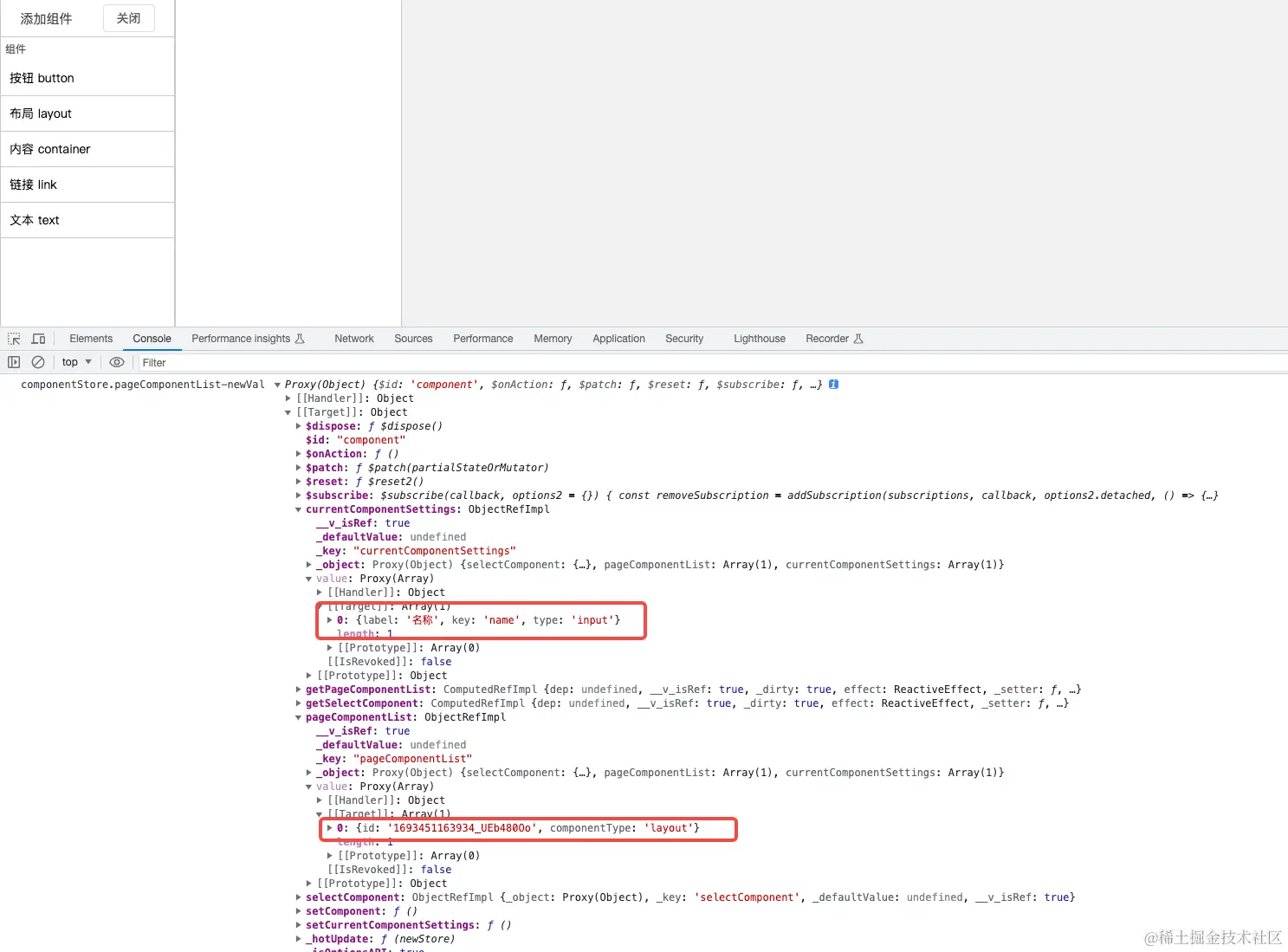Screen dimensions: 1288x952
Task: Open the Performance tab
Action: tap(482, 339)
